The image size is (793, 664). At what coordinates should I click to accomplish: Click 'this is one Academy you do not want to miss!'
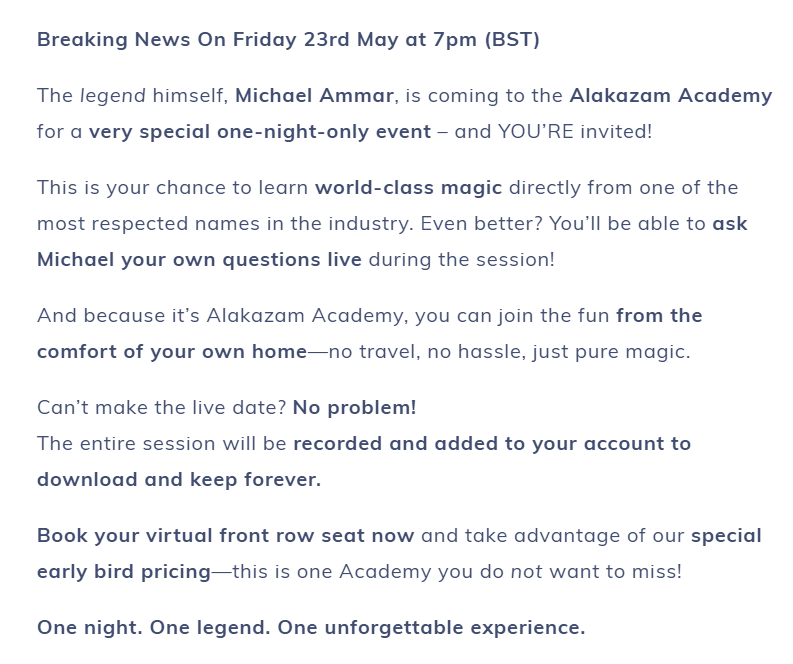coord(457,571)
